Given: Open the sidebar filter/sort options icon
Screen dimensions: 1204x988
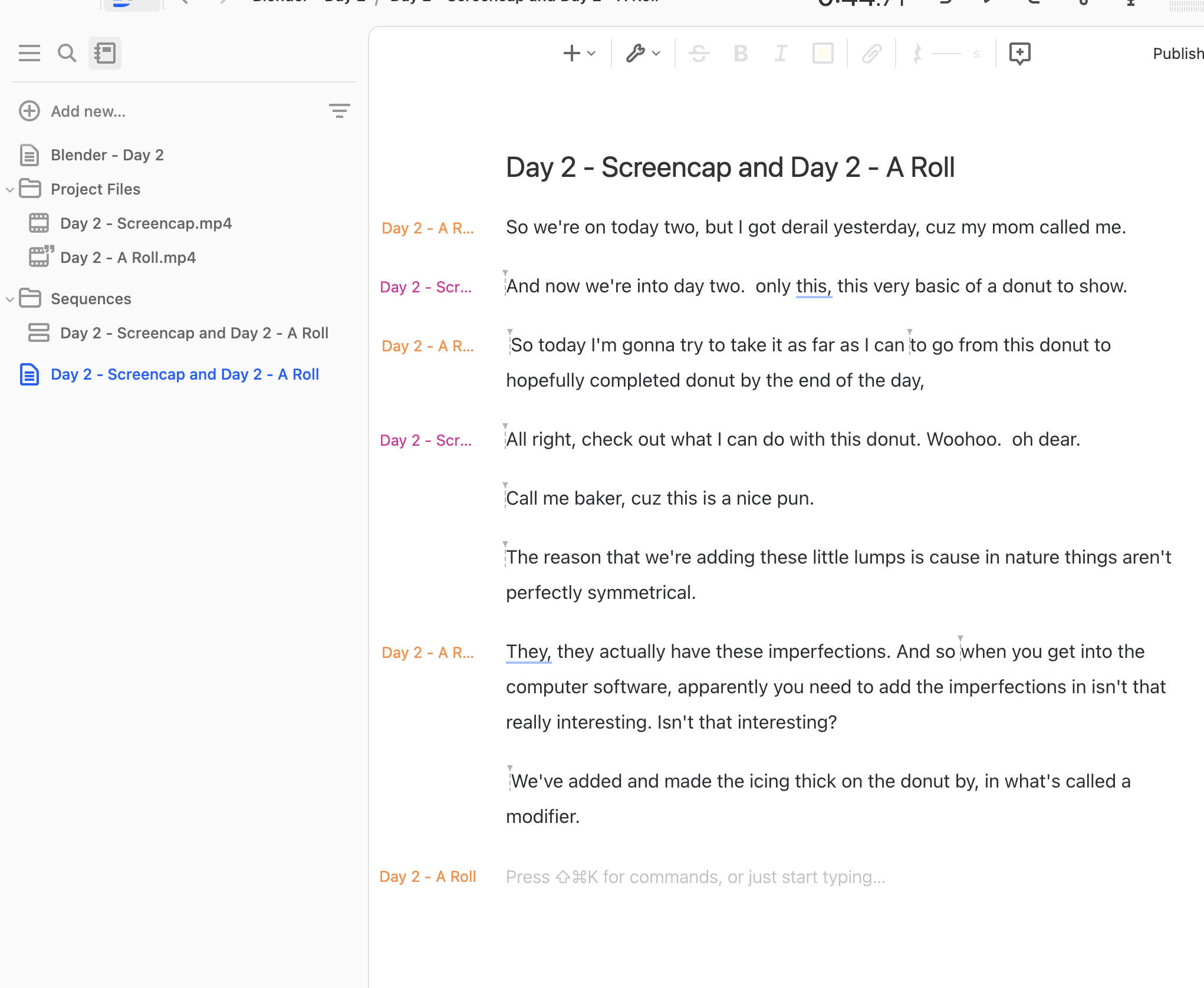Looking at the screenshot, I should click(x=339, y=111).
